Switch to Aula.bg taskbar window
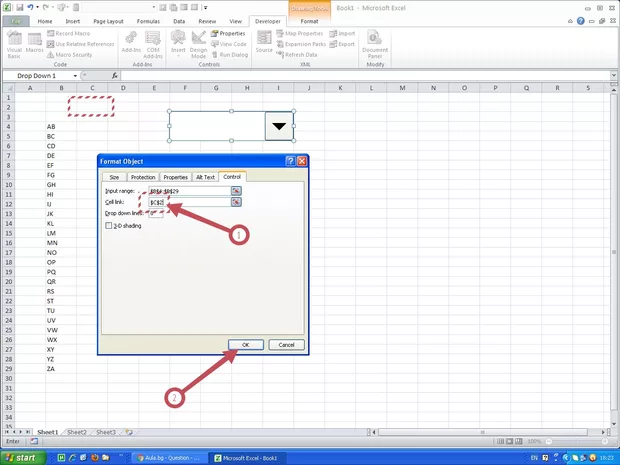This screenshot has height=465, width=620. tap(169, 458)
